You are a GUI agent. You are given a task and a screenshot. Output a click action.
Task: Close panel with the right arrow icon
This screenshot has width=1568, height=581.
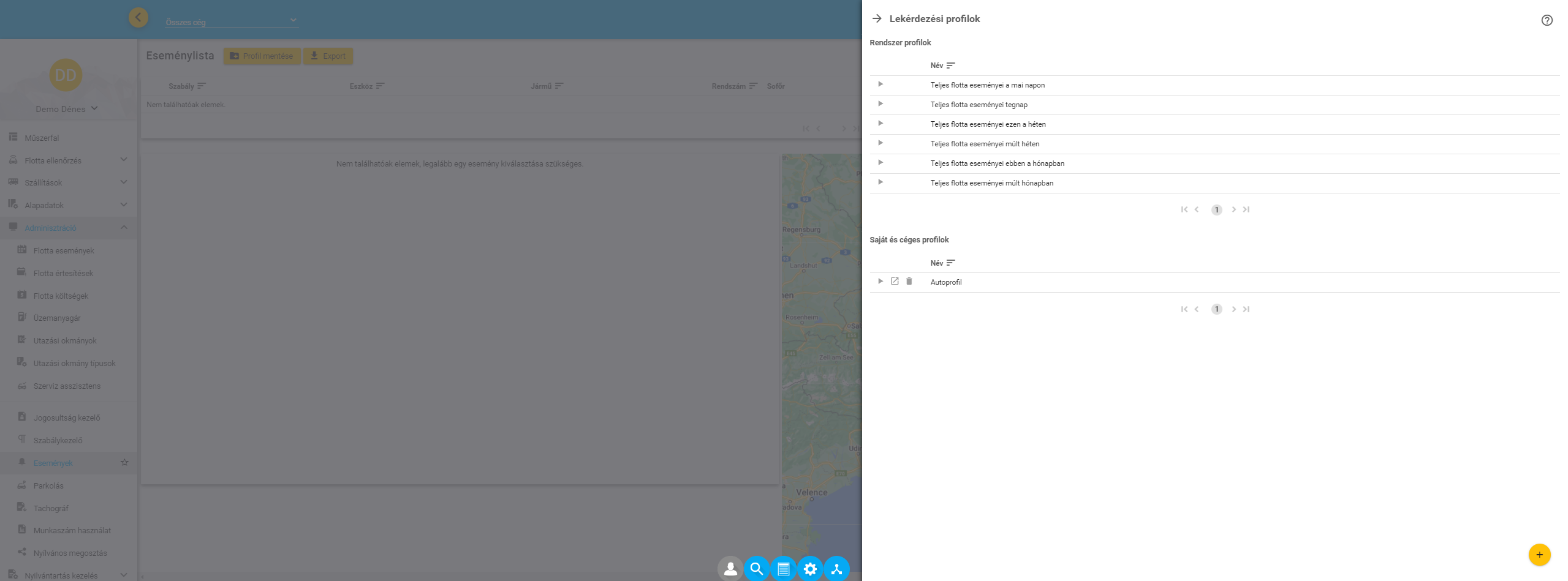(x=877, y=19)
